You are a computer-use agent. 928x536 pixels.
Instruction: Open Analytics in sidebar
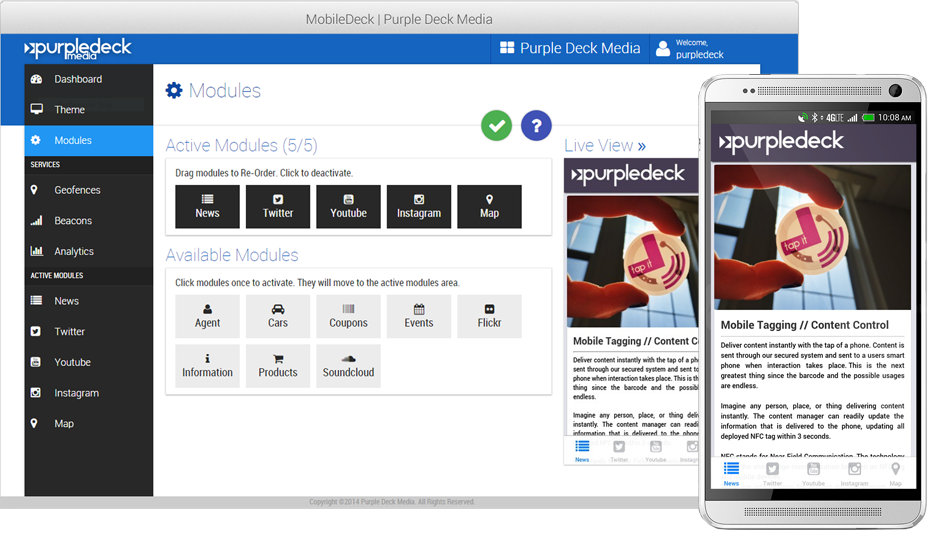(89, 251)
